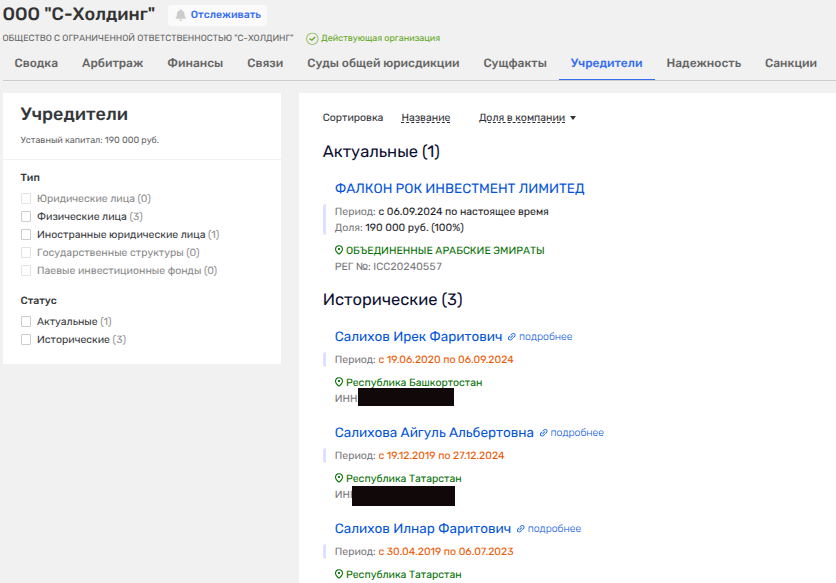Screen dimensions: 836x583
Task: Check the Иностранные юридические лица filter
Action: point(26,234)
